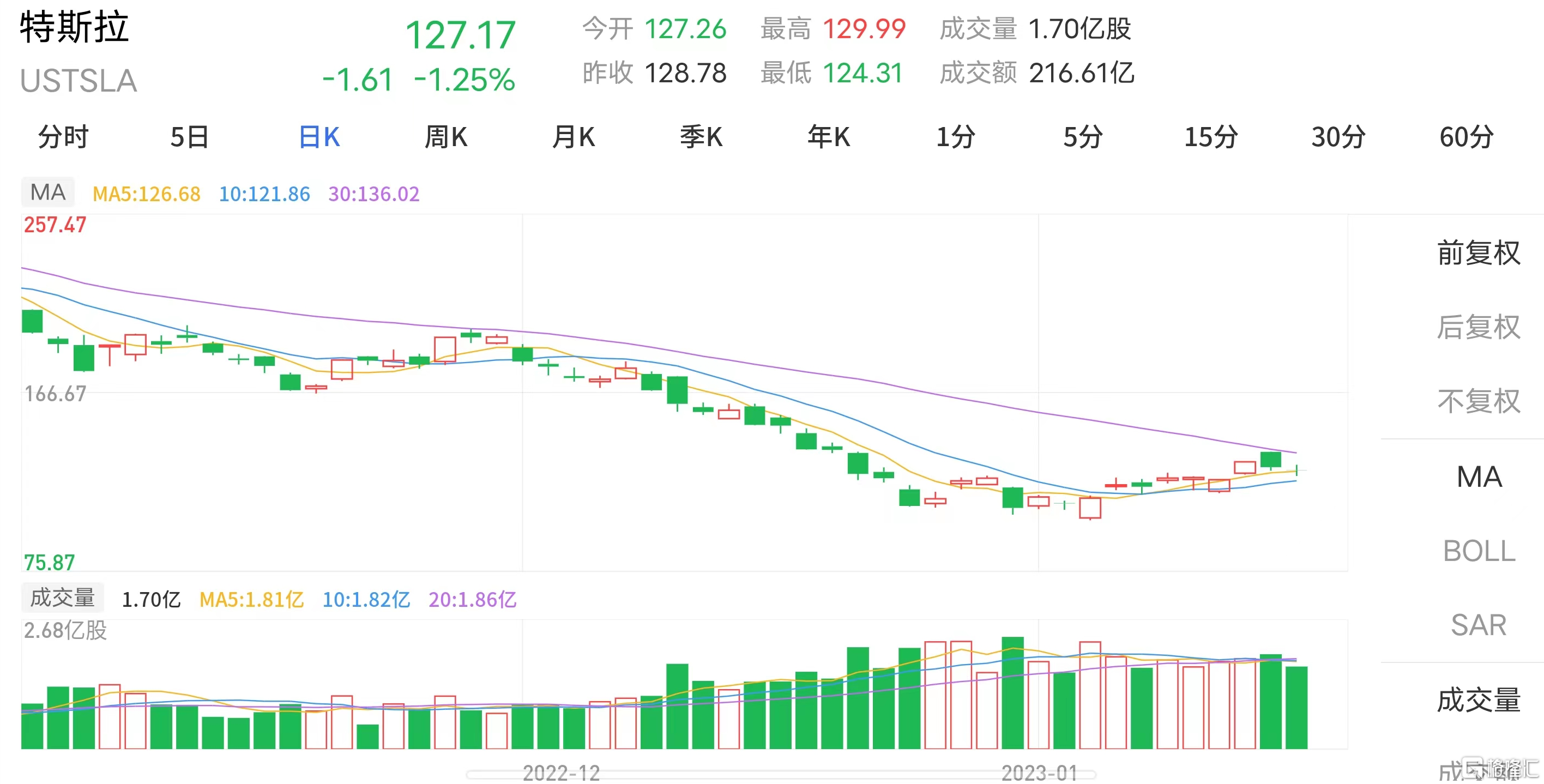Open the 年K yearly chart tab

[x=829, y=137]
